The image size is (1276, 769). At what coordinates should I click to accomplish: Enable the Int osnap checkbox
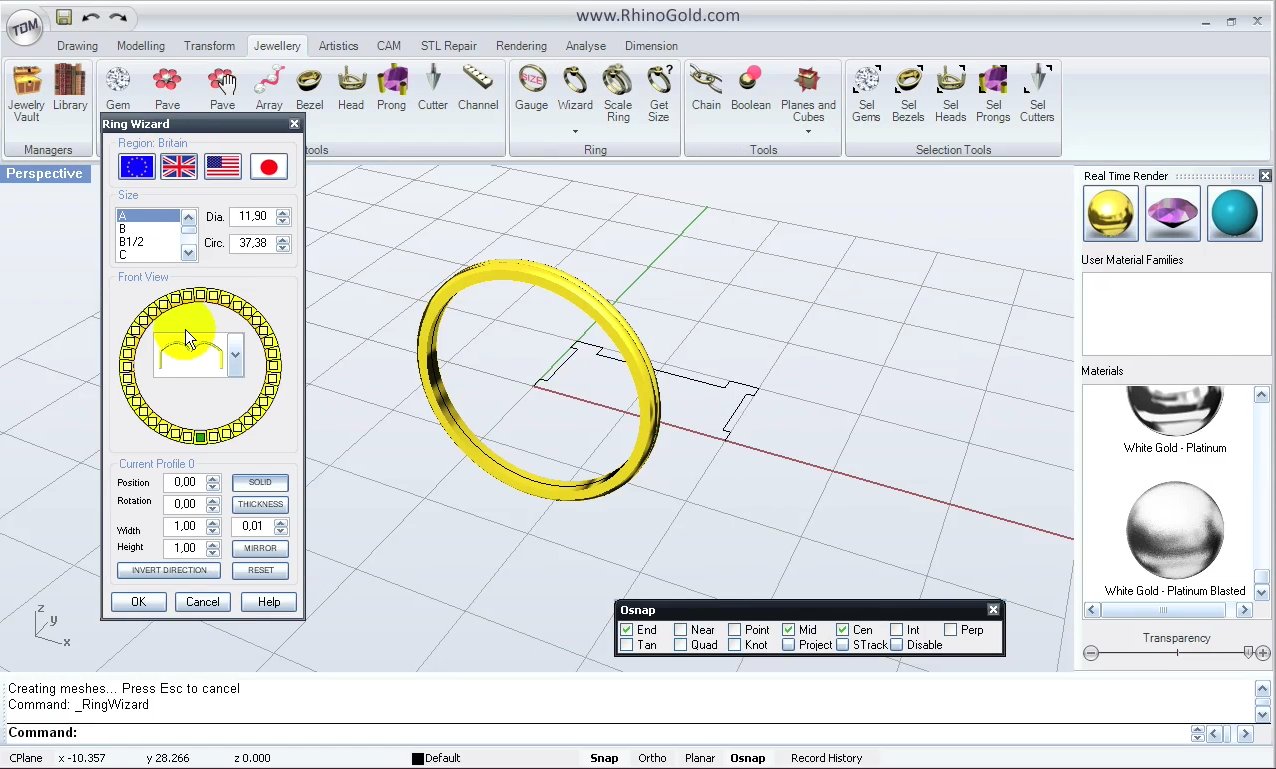897,630
